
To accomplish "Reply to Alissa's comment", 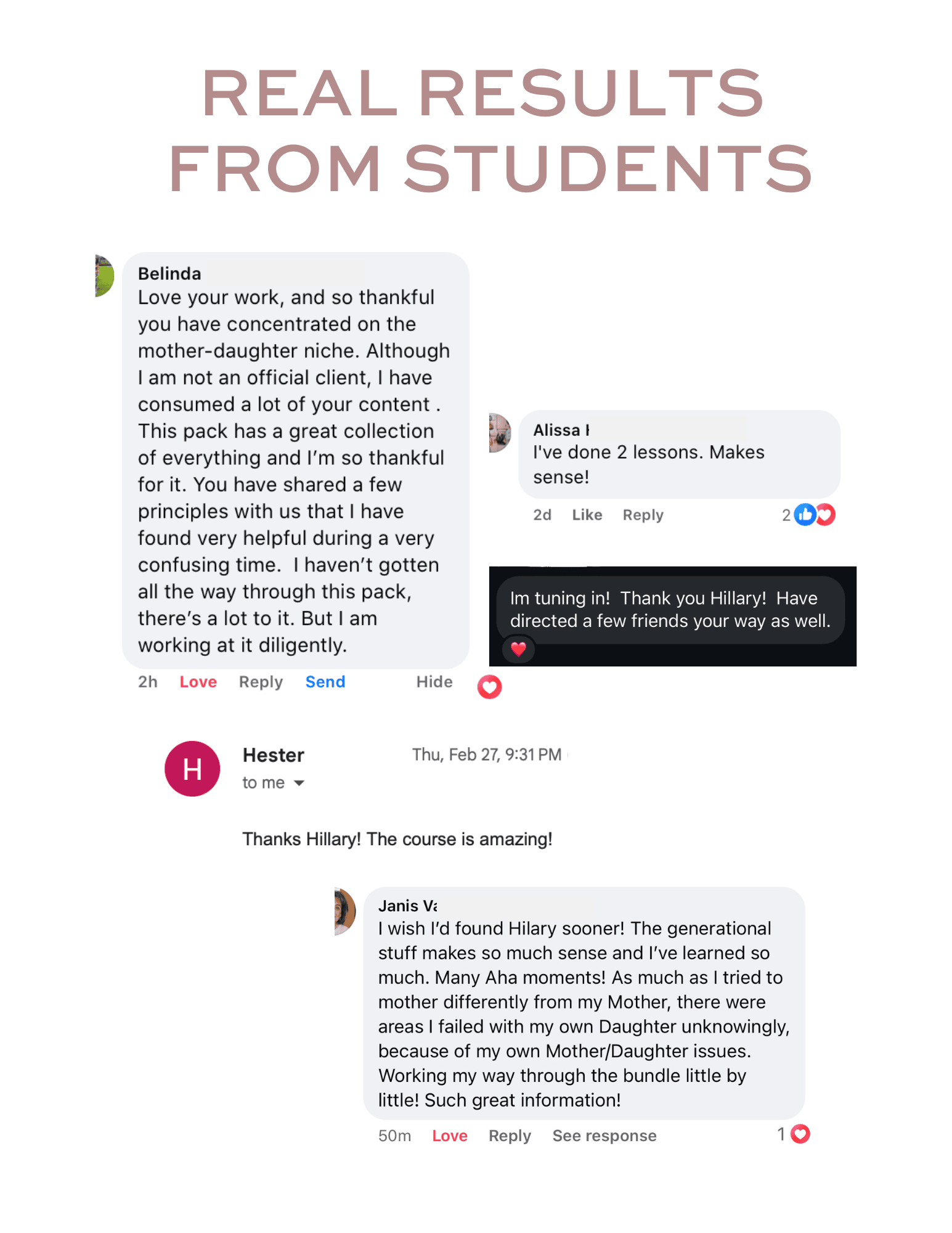I will click(643, 515).
